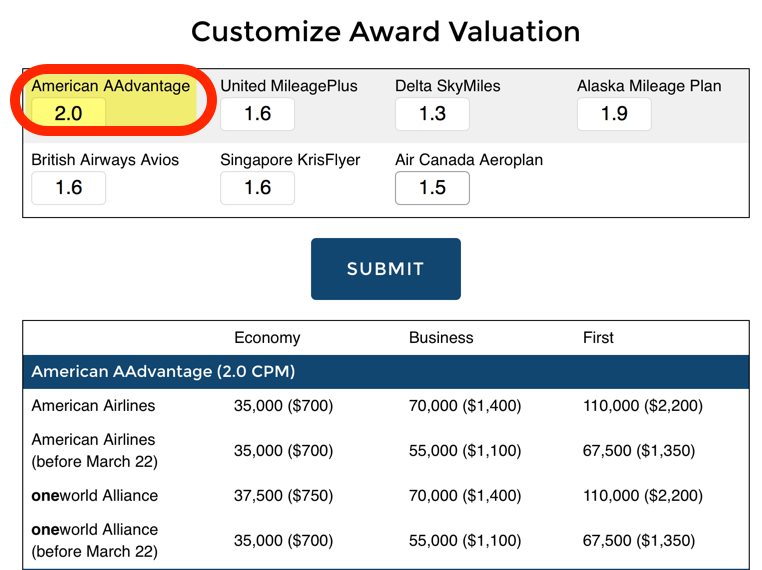This screenshot has height=570, width=762.
Task: Select the Delta SkyMiles valuation field
Action: click(432, 114)
